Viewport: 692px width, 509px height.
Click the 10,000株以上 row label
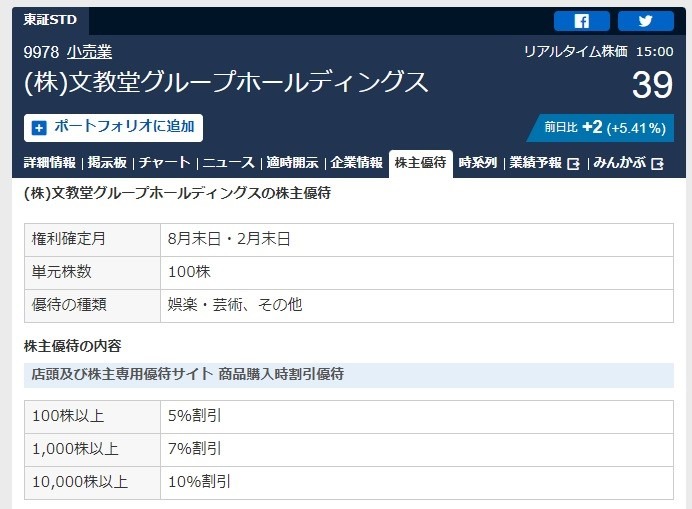92,483
